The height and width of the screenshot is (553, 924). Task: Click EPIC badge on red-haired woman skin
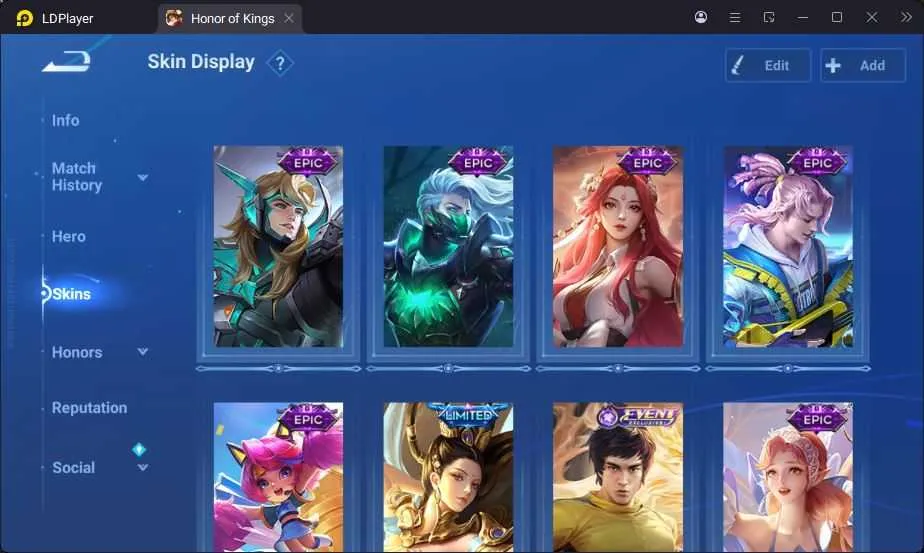click(648, 162)
